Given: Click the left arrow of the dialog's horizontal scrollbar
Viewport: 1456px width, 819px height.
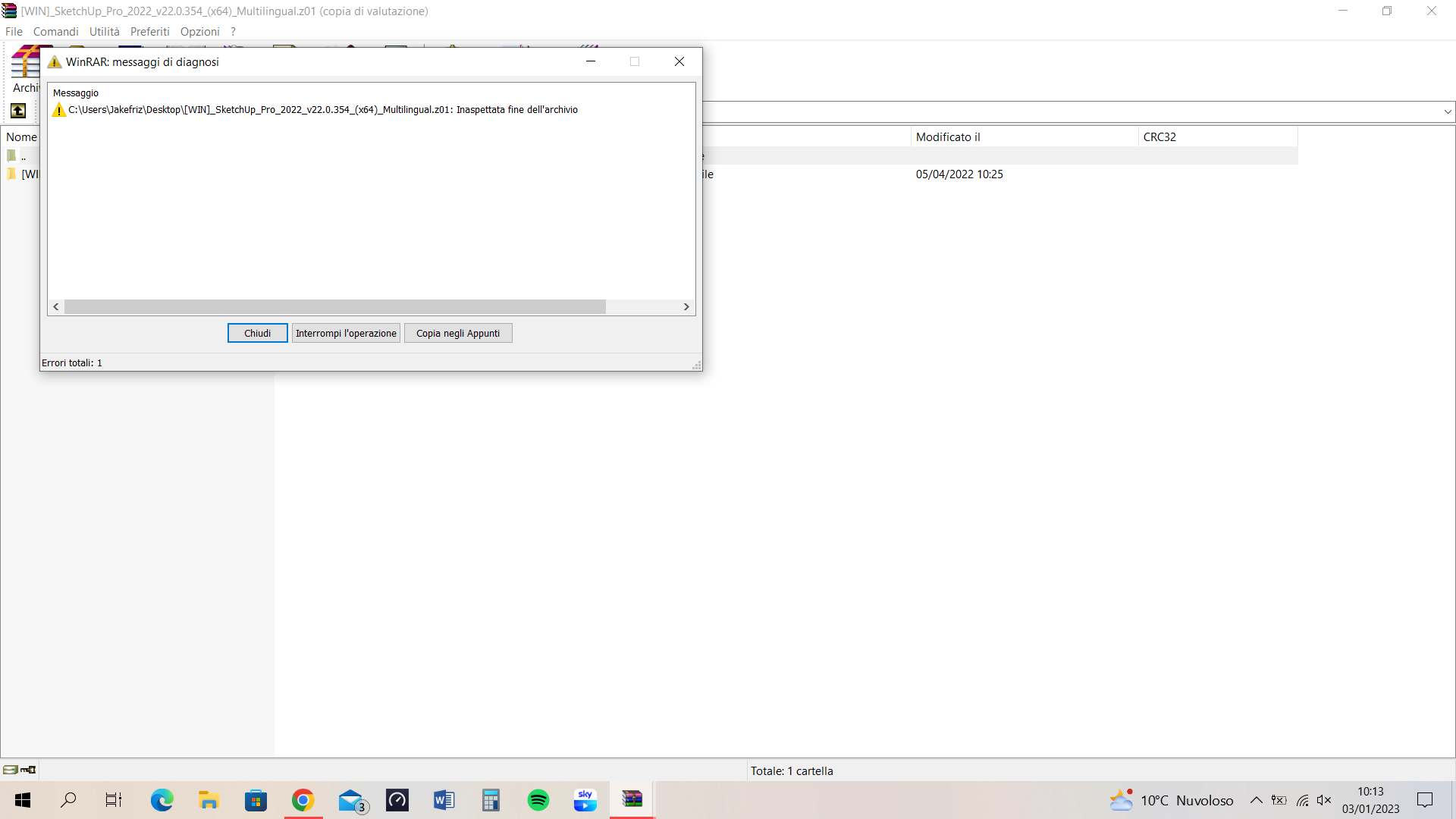Looking at the screenshot, I should (56, 306).
